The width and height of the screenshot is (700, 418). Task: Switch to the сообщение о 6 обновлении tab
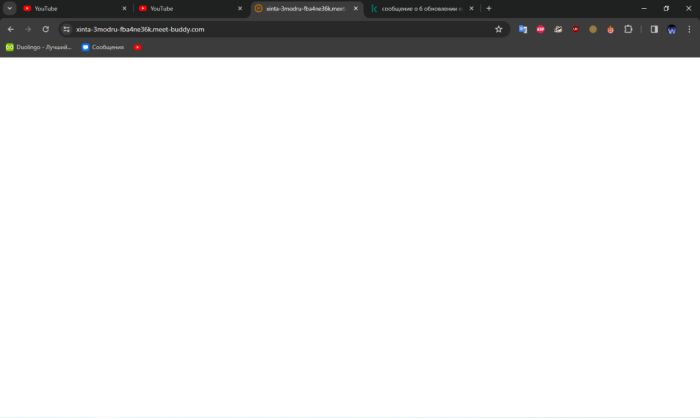[x=422, y=8]
